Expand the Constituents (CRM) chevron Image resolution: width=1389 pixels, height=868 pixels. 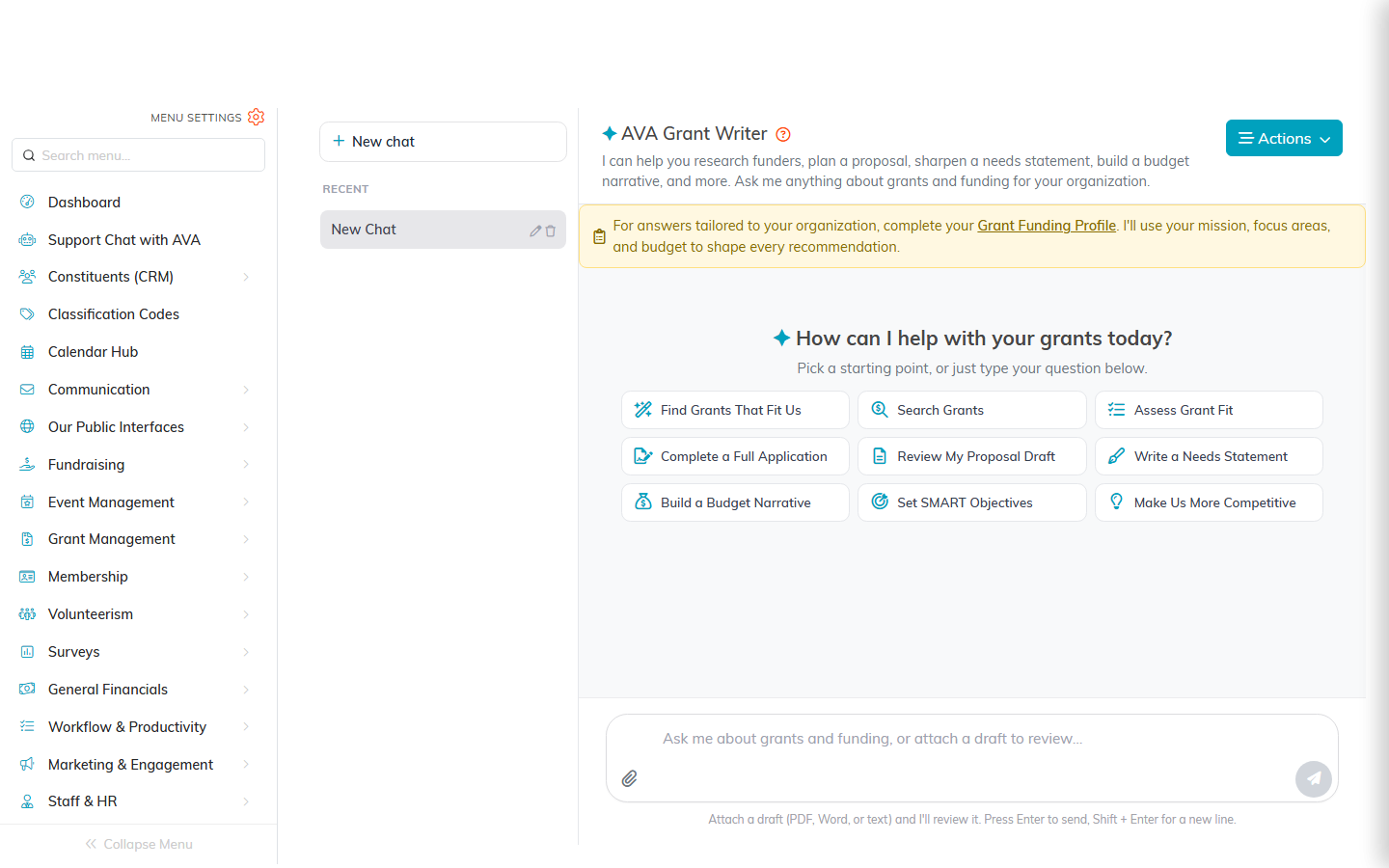(246, 277)
